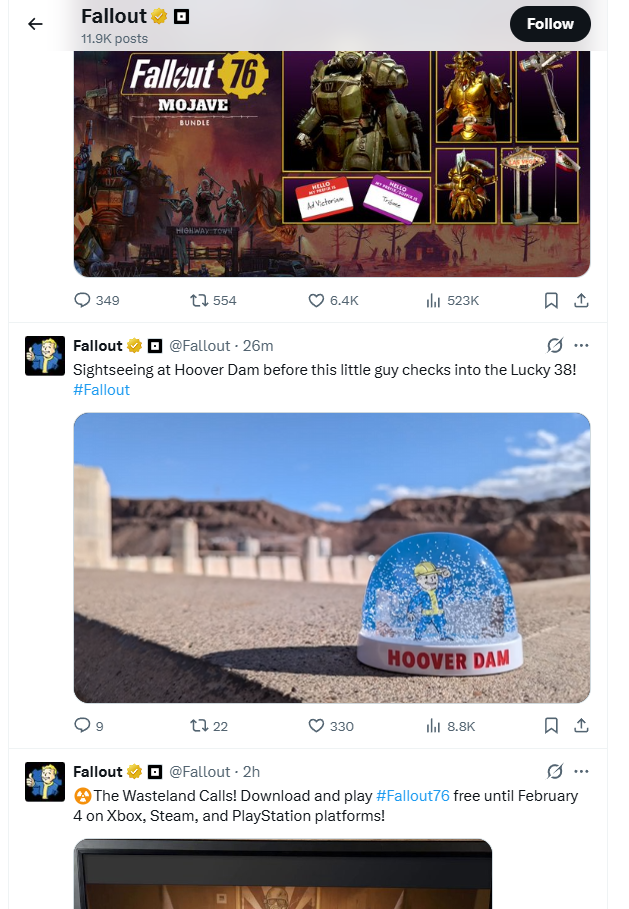Open the #Fallout76 hashtag link
Viewport: 629px width, 909px height.
(x=413, y=796)
